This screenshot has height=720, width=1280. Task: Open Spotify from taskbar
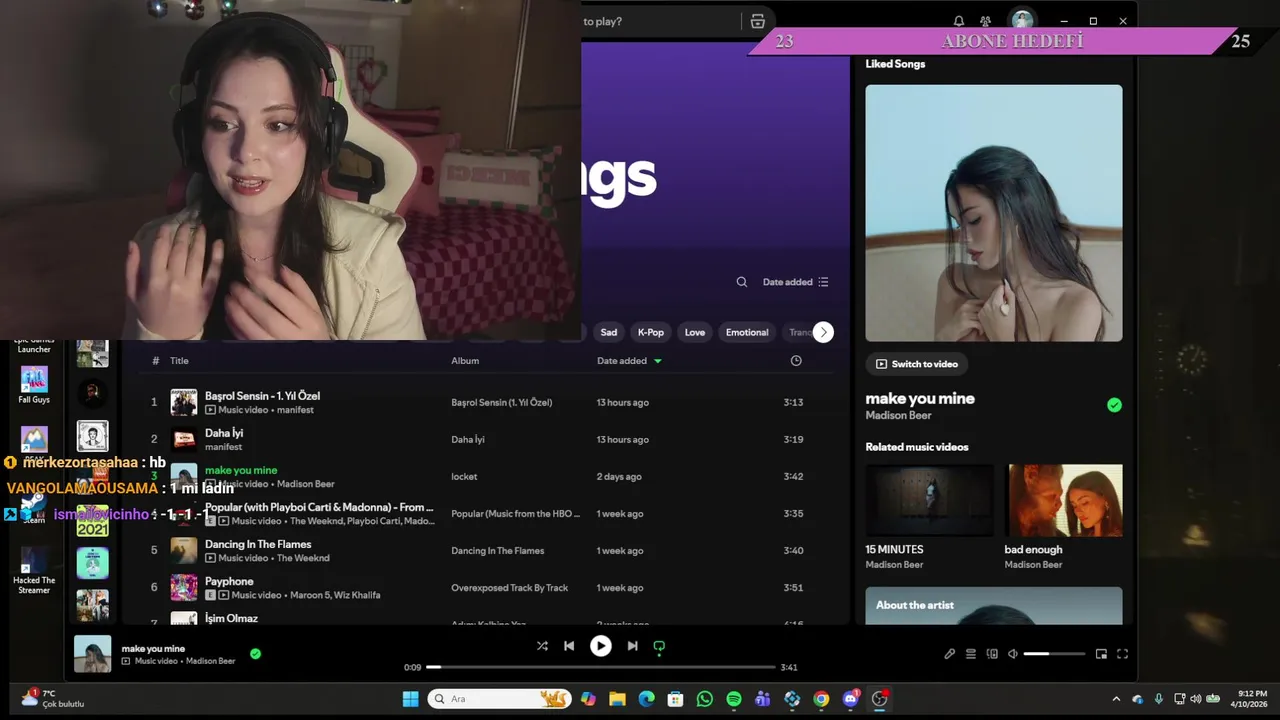point(734,699)
